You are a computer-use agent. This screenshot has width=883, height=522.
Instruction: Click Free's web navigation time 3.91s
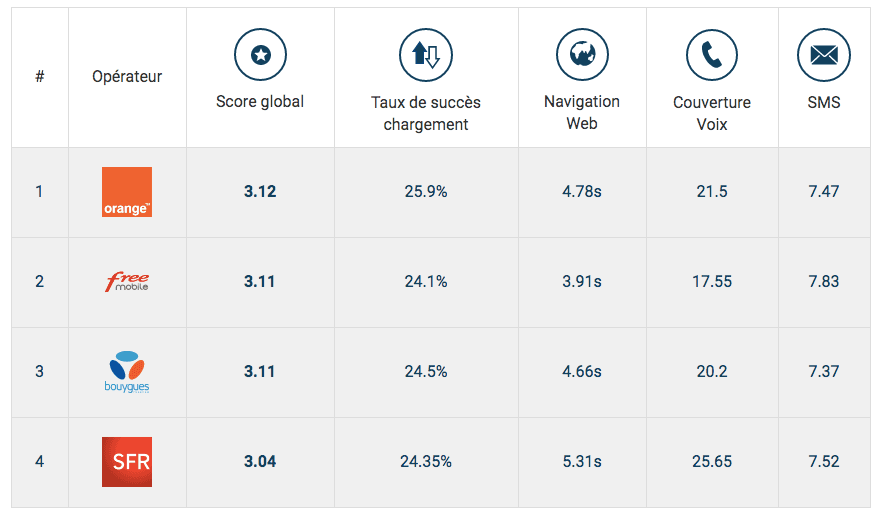coord(582,282)
